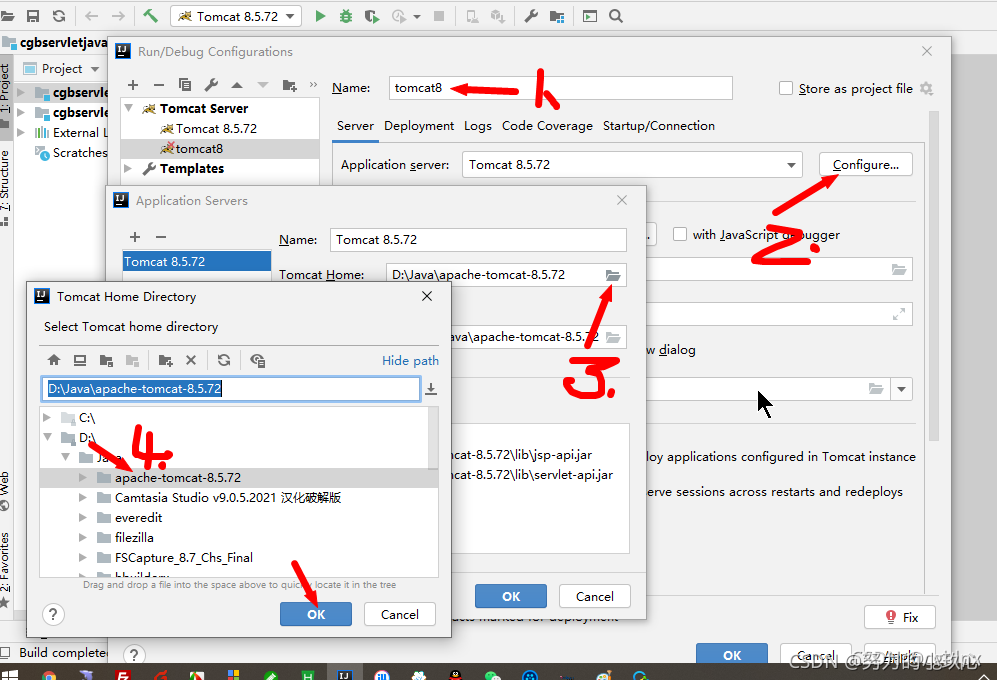Viewport: 997px width, 680px height.
Task: Expand the D:\ drive in the tree
Action: pos(47,437)
